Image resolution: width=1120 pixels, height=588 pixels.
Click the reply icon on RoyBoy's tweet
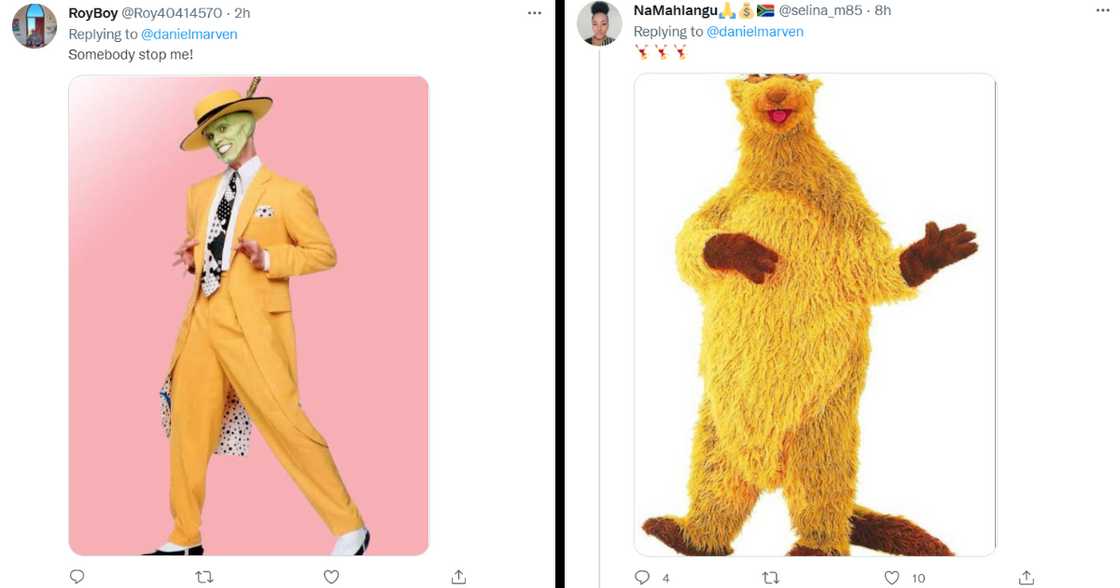point(77,576)
